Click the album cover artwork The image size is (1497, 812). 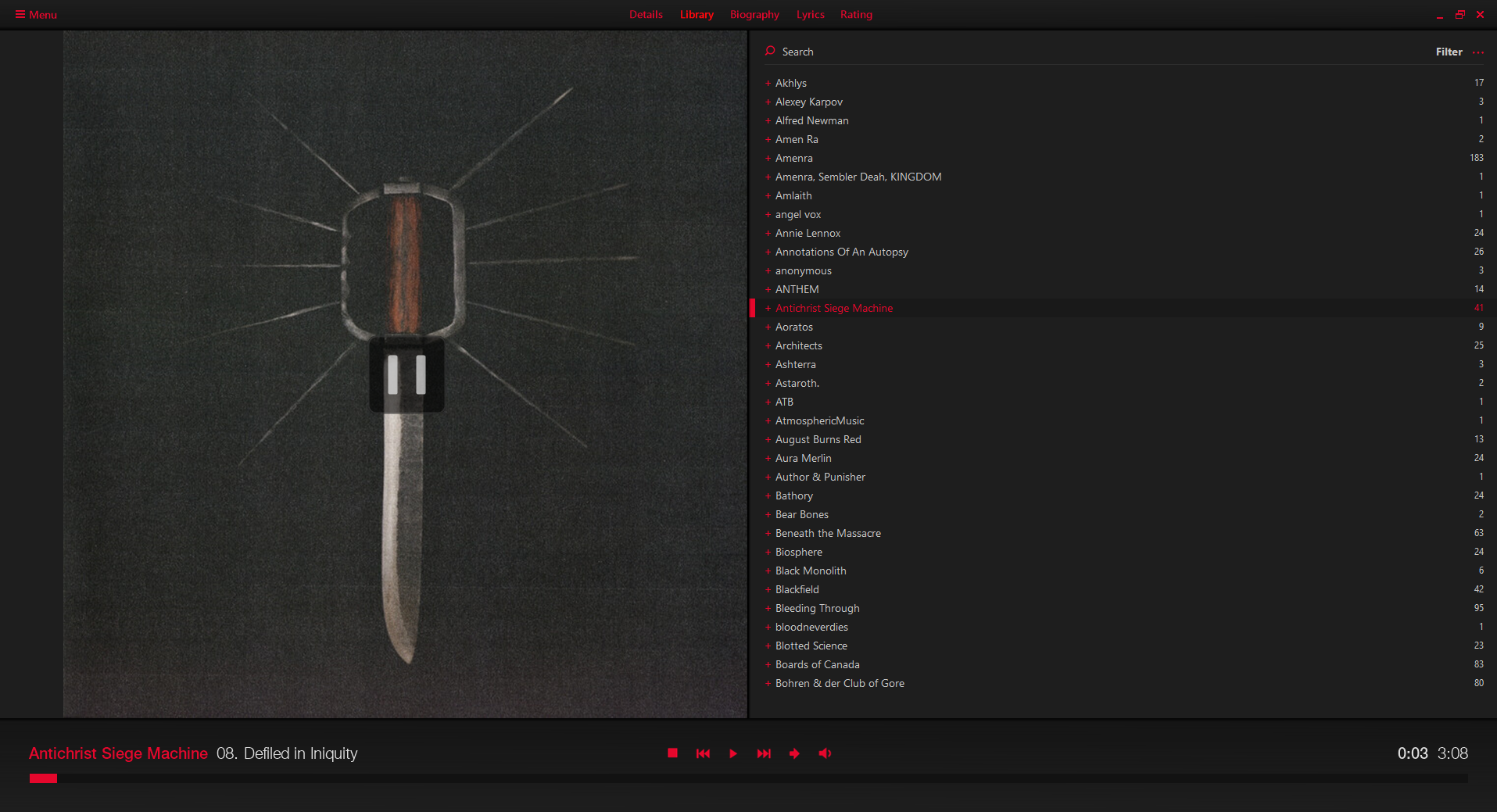pos(405,374)
